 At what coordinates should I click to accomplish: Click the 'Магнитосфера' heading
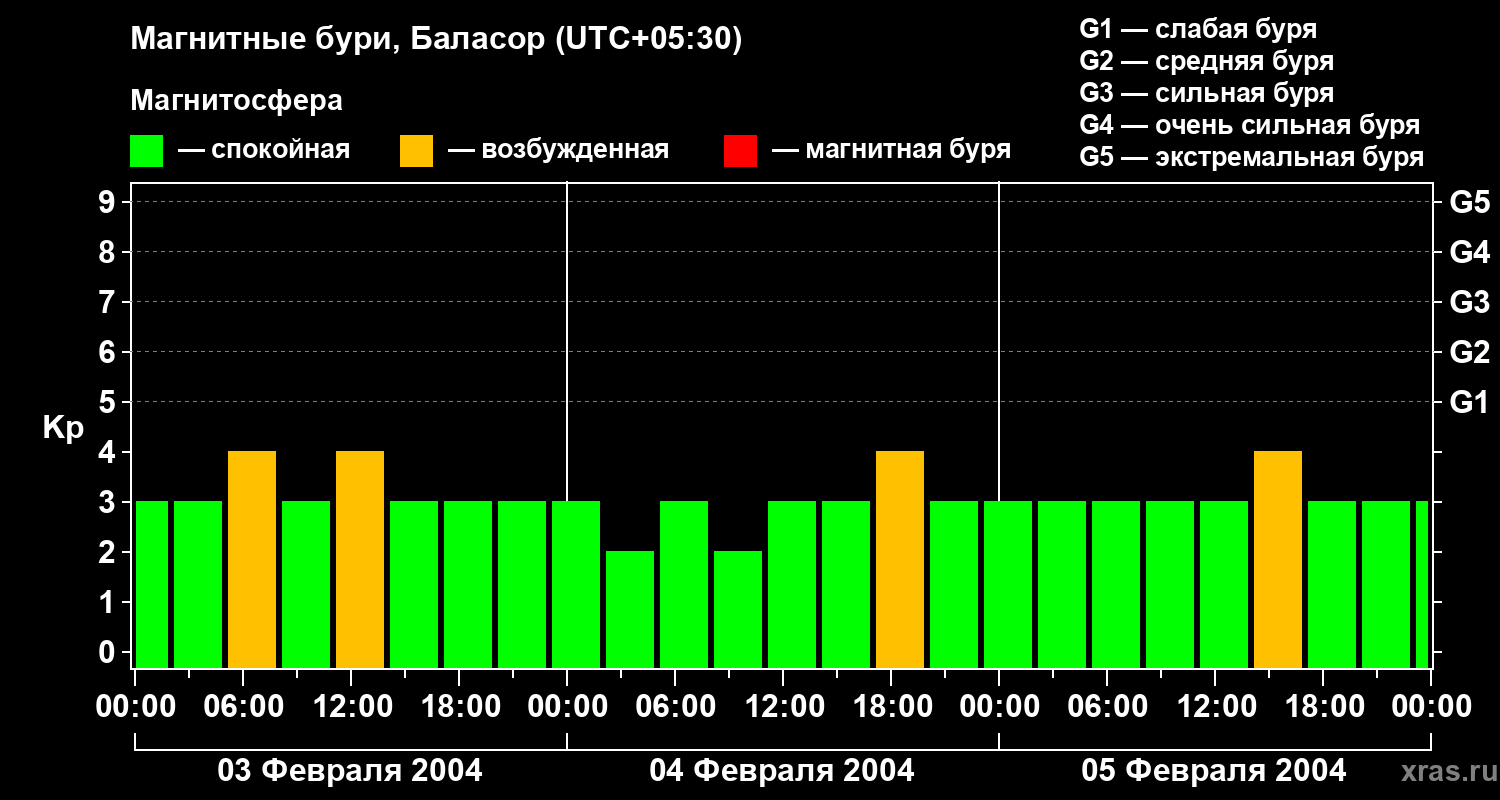[x=237, y=101]
